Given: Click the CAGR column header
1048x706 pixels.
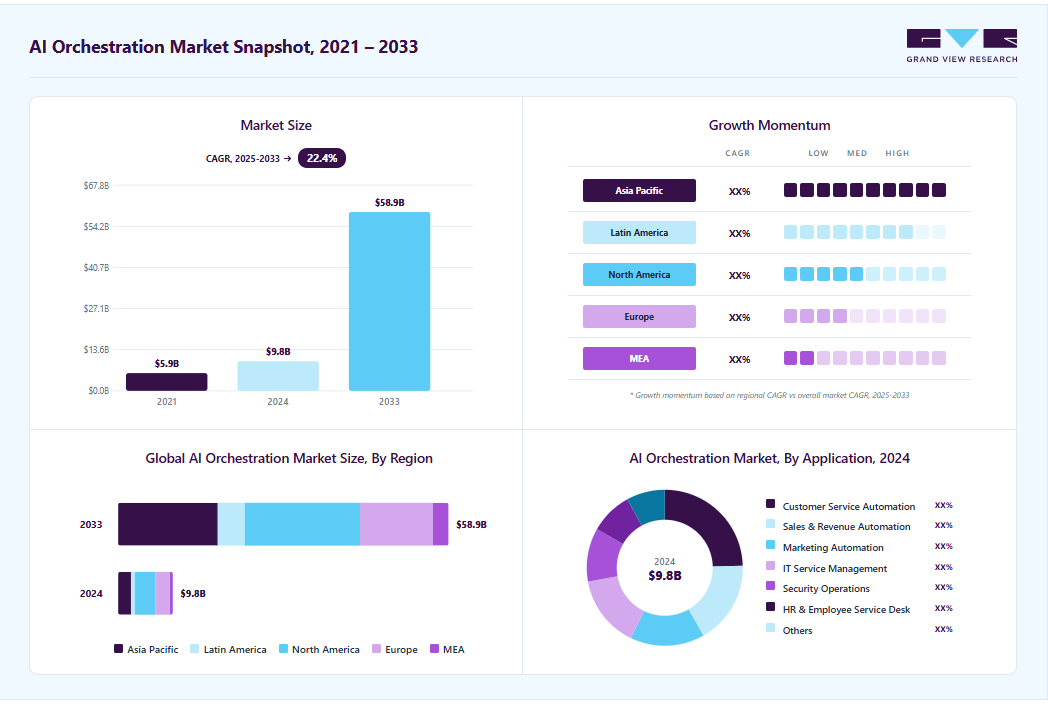Looking at the screenshot, I should [738, 153].
